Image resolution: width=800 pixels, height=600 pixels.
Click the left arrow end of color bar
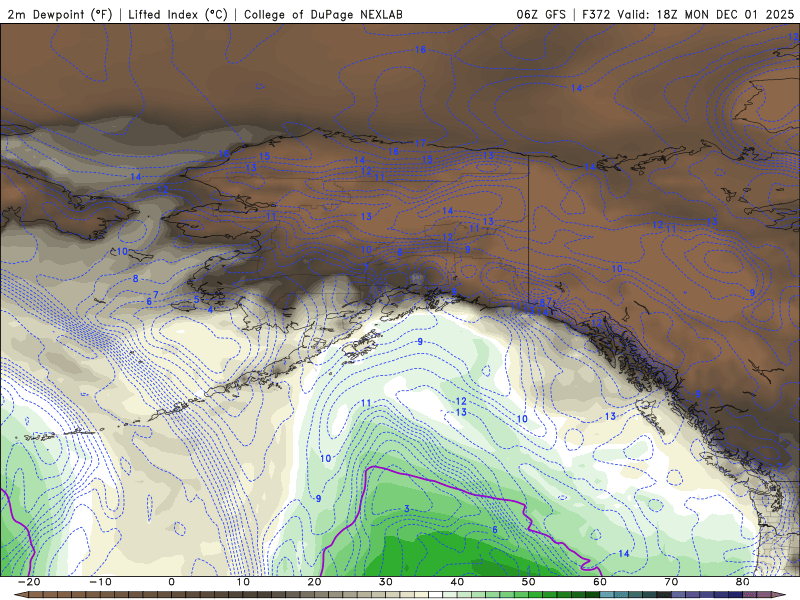(21, 595)
